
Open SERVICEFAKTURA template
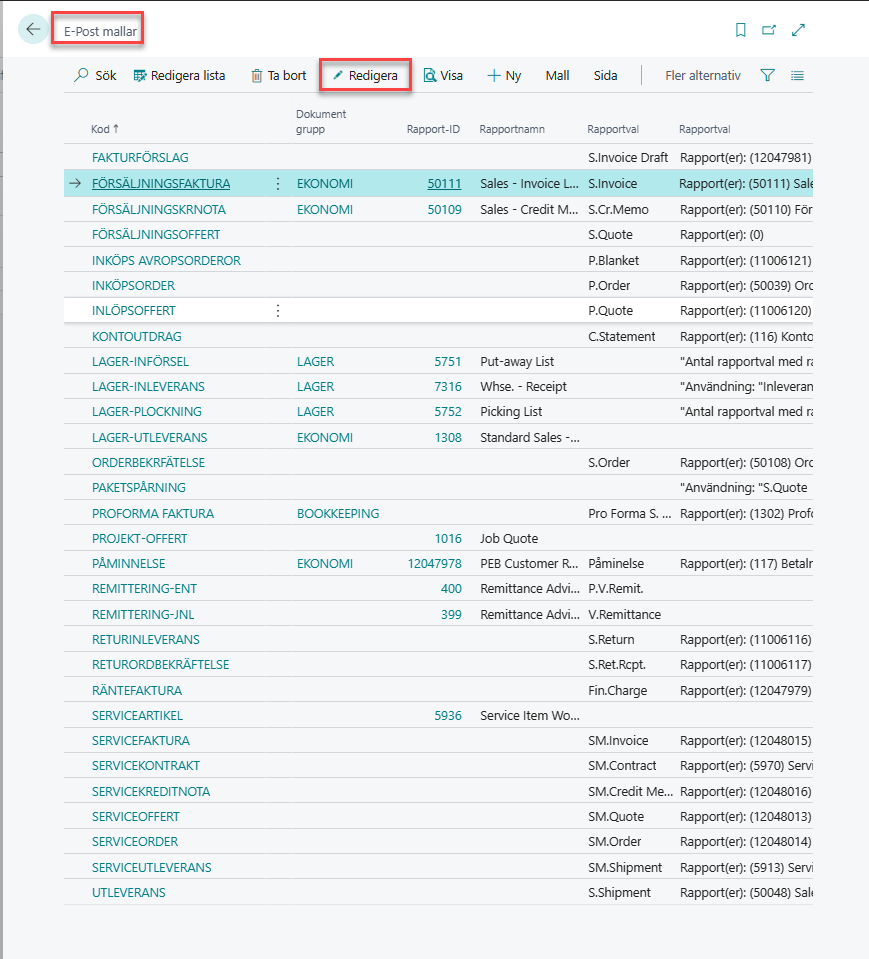(x=141, y=741)
